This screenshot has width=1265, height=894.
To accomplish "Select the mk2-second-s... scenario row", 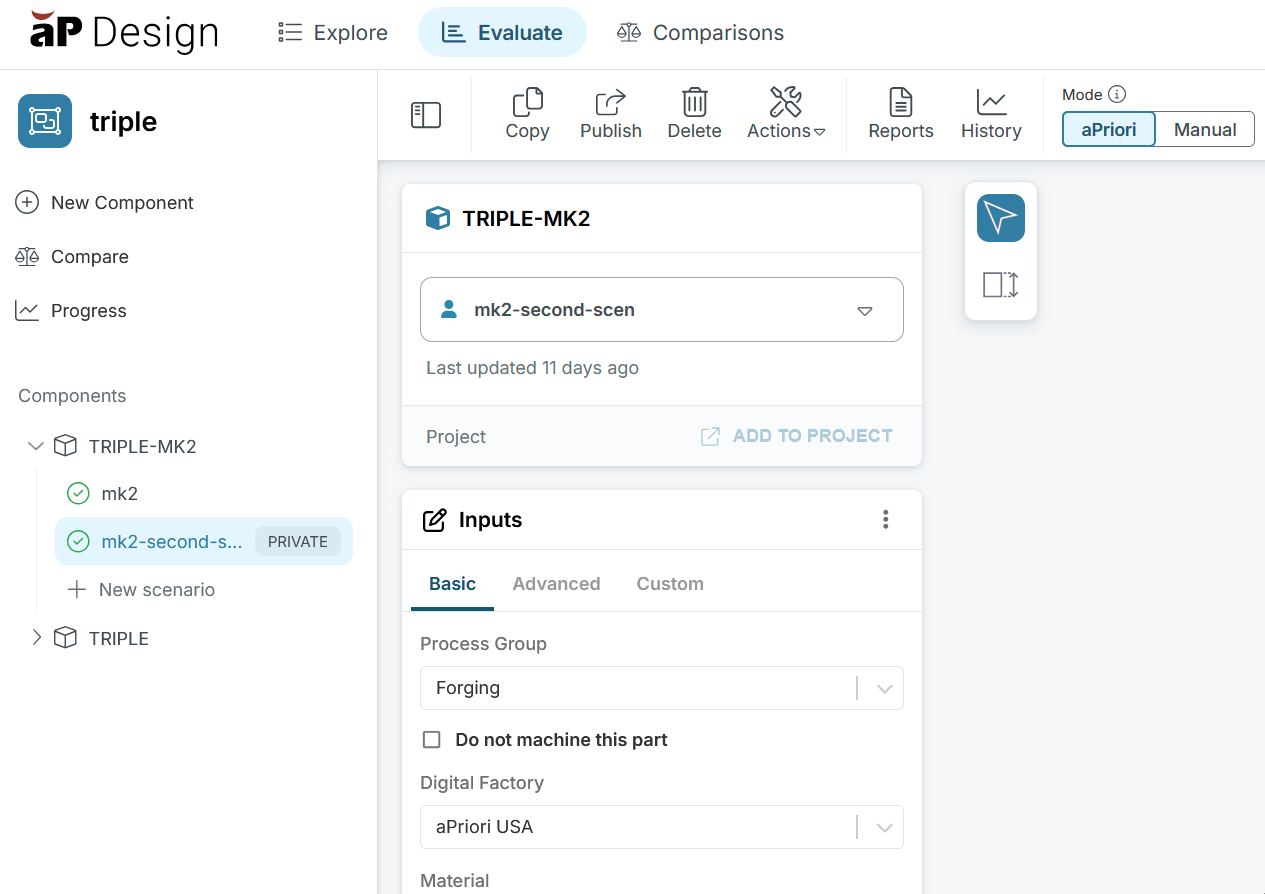I will pyautogui.click(x=204, y=541).
